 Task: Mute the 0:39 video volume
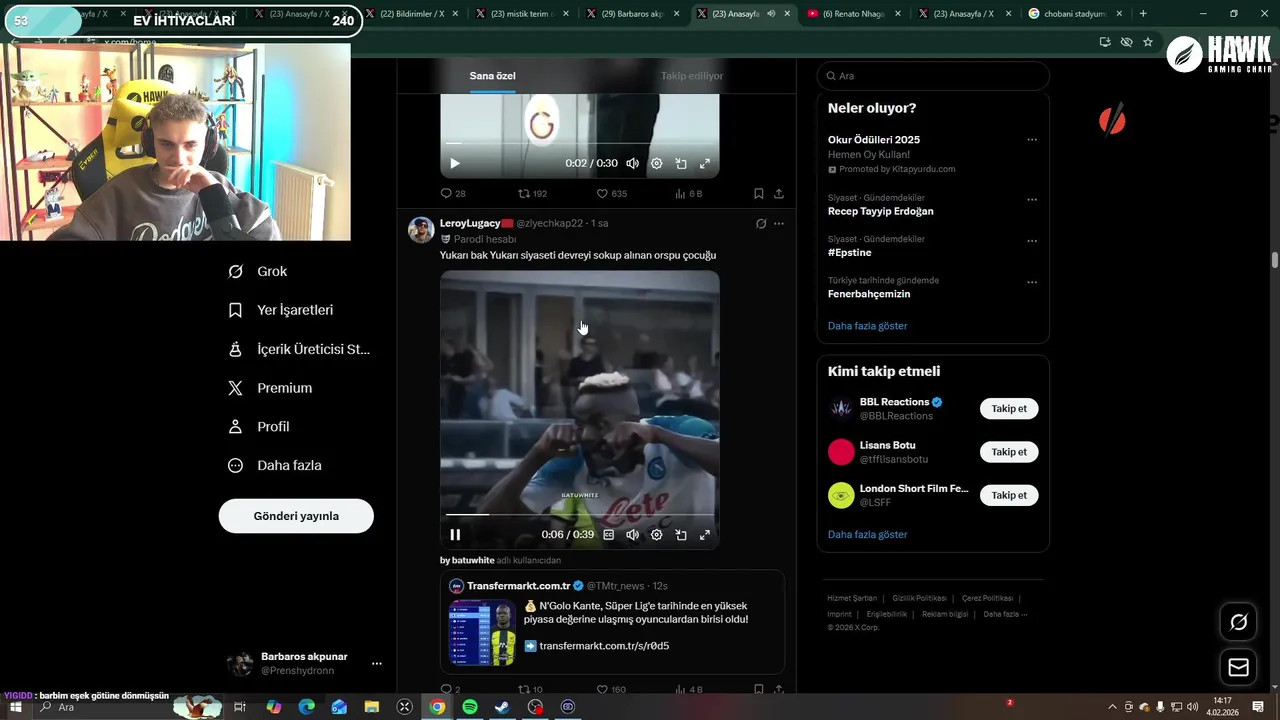click(x=632, y=535)
